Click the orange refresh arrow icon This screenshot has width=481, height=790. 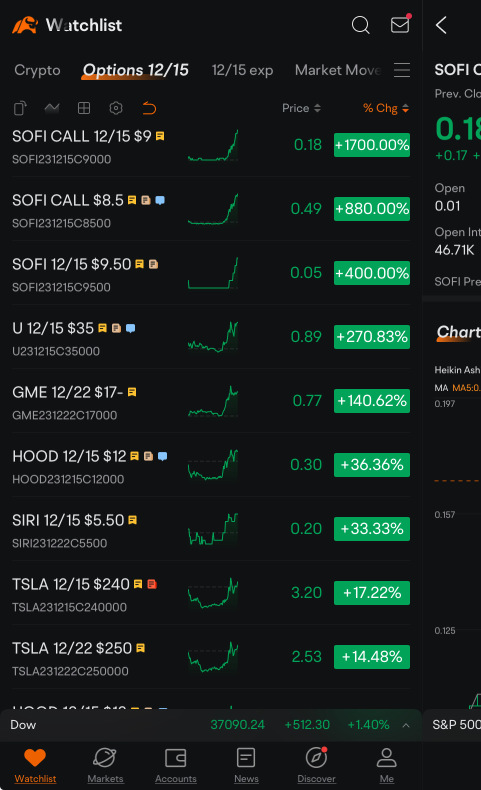pos(149,108)
